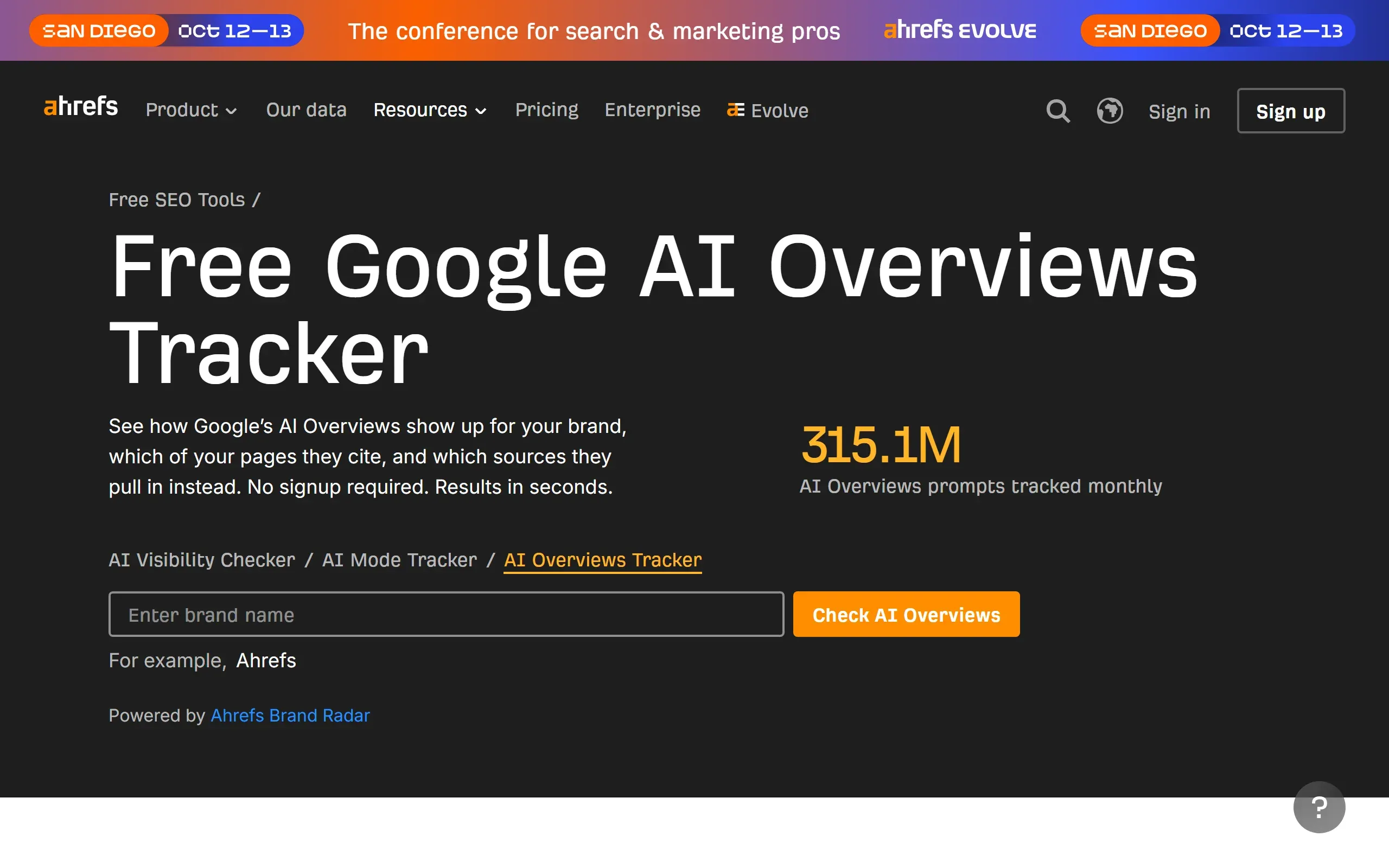Open the language globe icon
Viewport: 1389px width, 868px height.
pos(1110,111)
